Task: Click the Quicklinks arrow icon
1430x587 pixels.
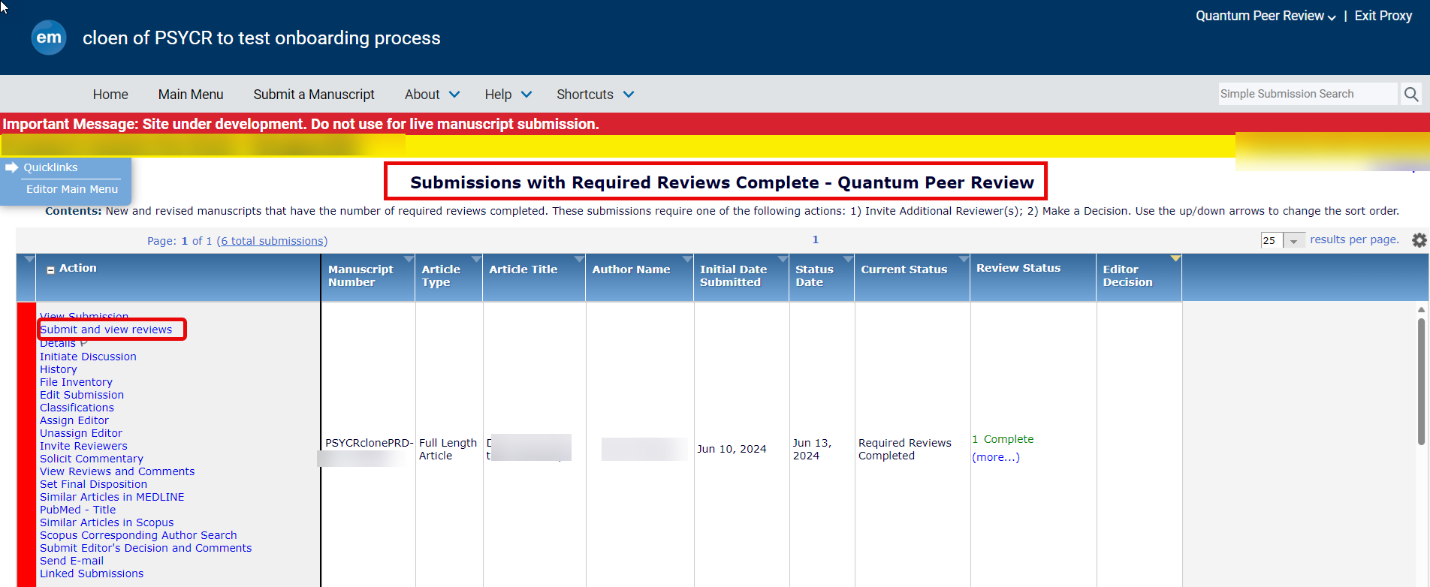Action: pos(12,167)
